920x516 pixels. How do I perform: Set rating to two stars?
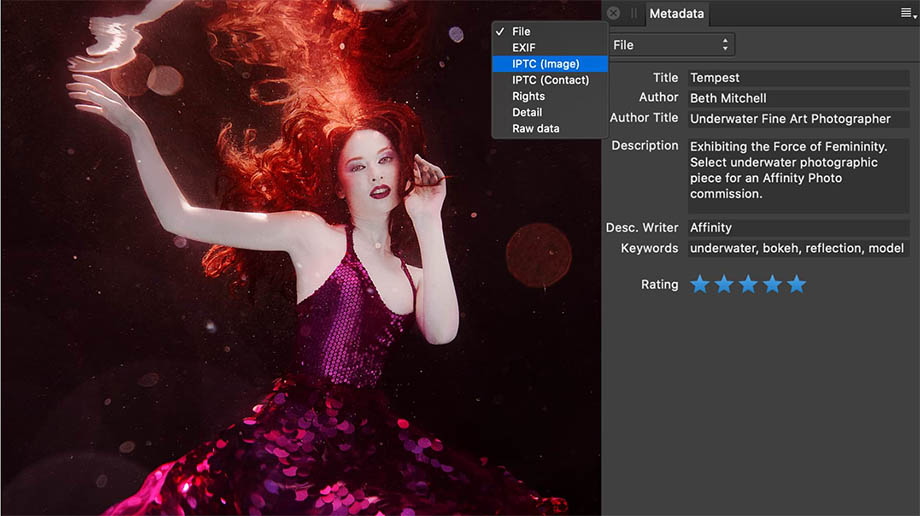[724, 285]
